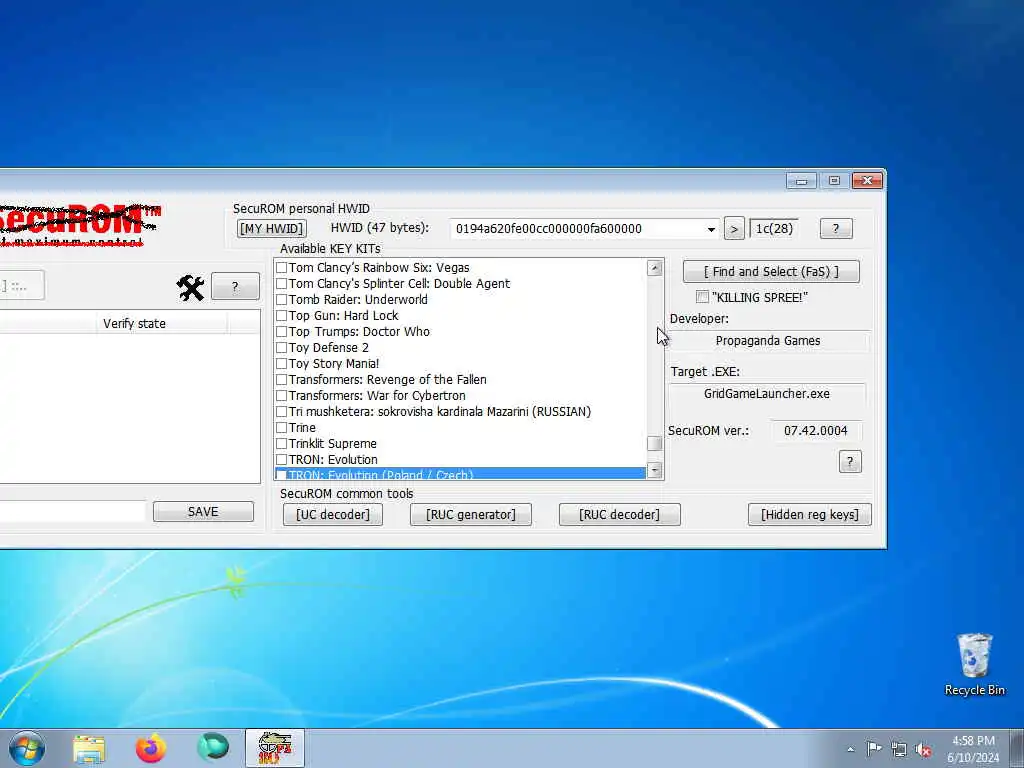Click the > button next to HWID
Image resolution: width=1024 pixels, height=768 pixels.
734,229
